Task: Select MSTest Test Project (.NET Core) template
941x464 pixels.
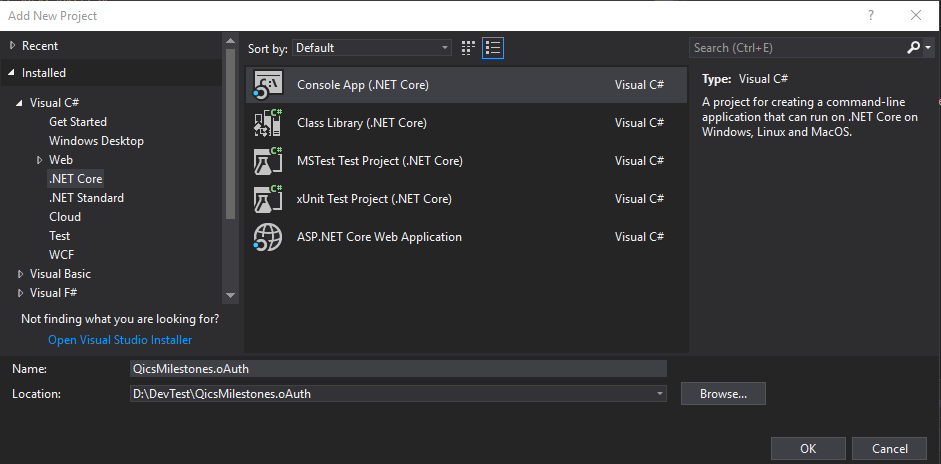Action: point(466,161)
